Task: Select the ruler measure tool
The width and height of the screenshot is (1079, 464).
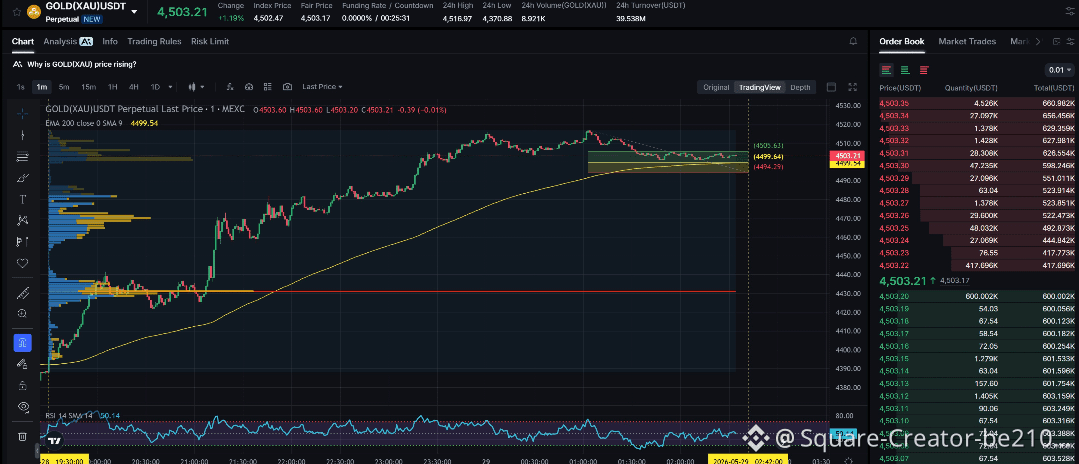Action: tap(23, 293)
